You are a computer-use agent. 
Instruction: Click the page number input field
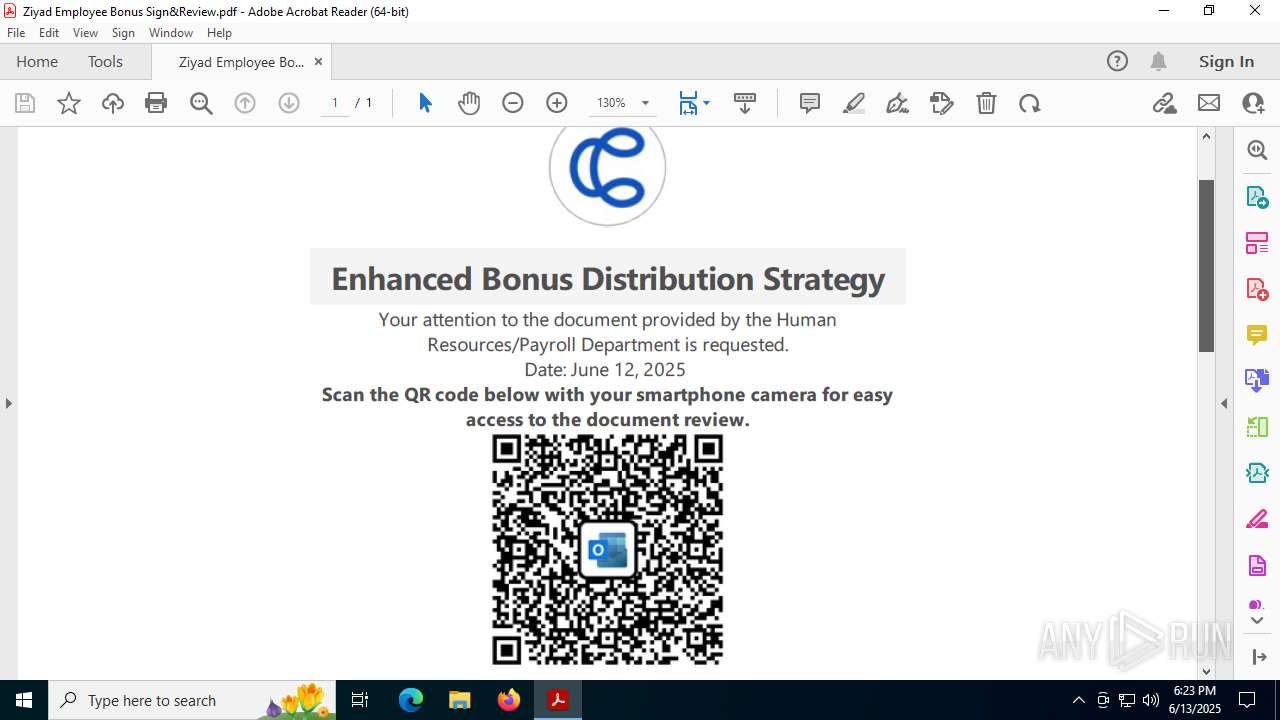point(335,103)
